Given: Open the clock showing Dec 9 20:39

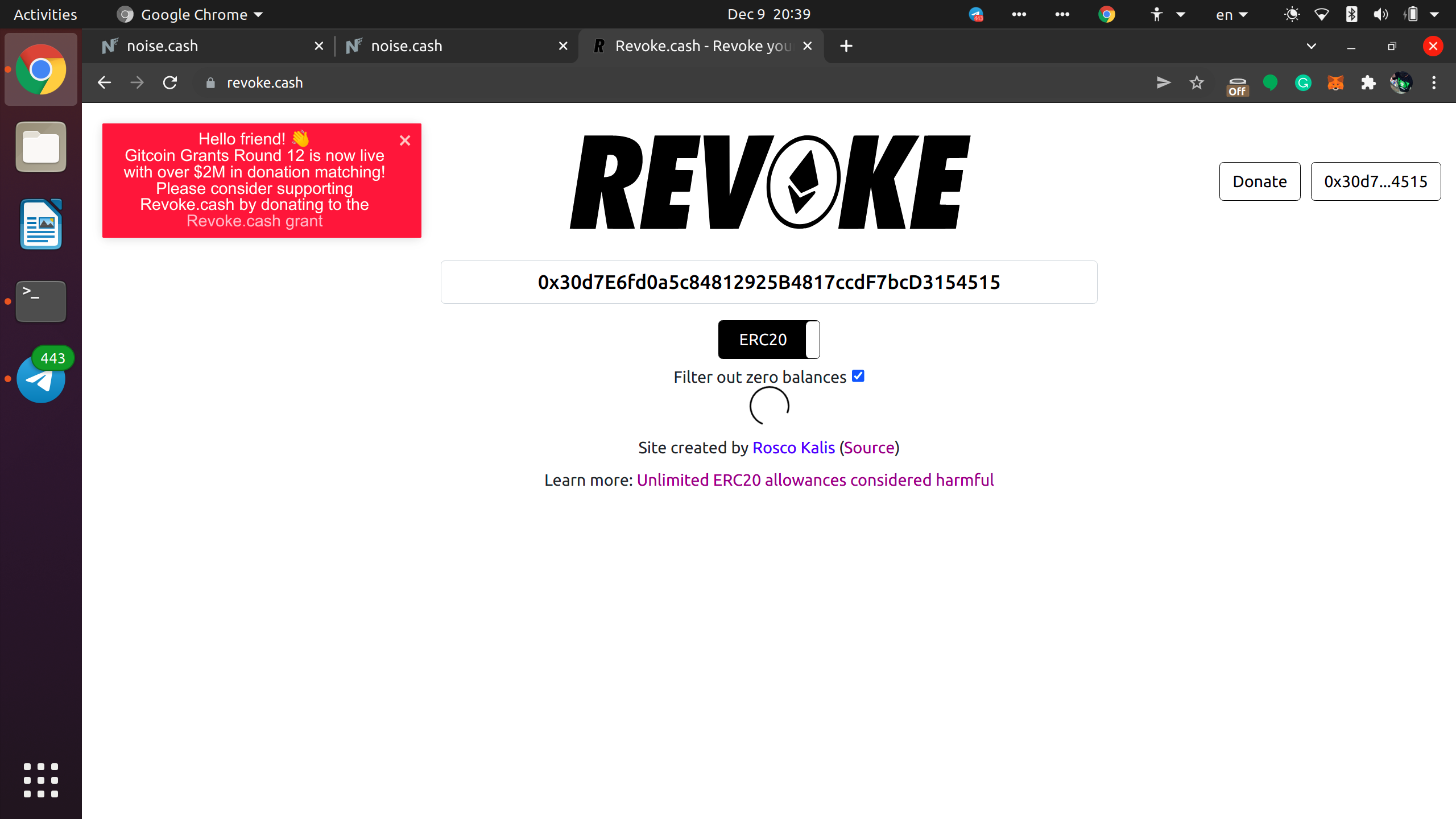Looking at the screenshot, I should pyautogui.click(x=769, y=15).
